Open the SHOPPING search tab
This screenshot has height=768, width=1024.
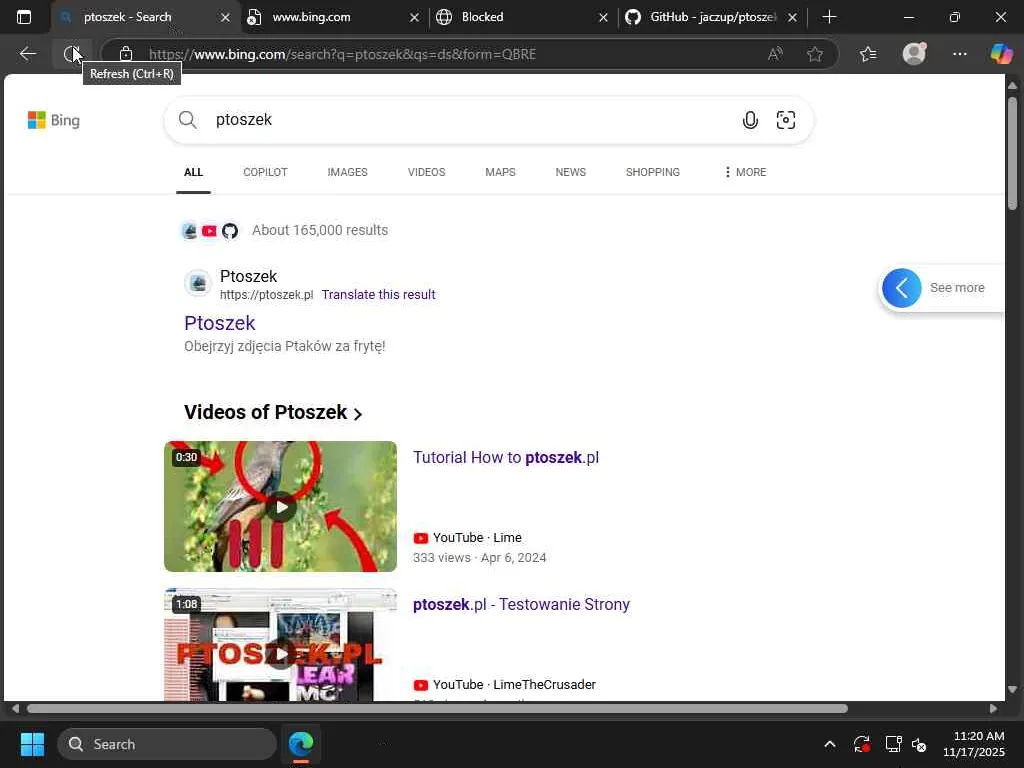click(652, 172)
